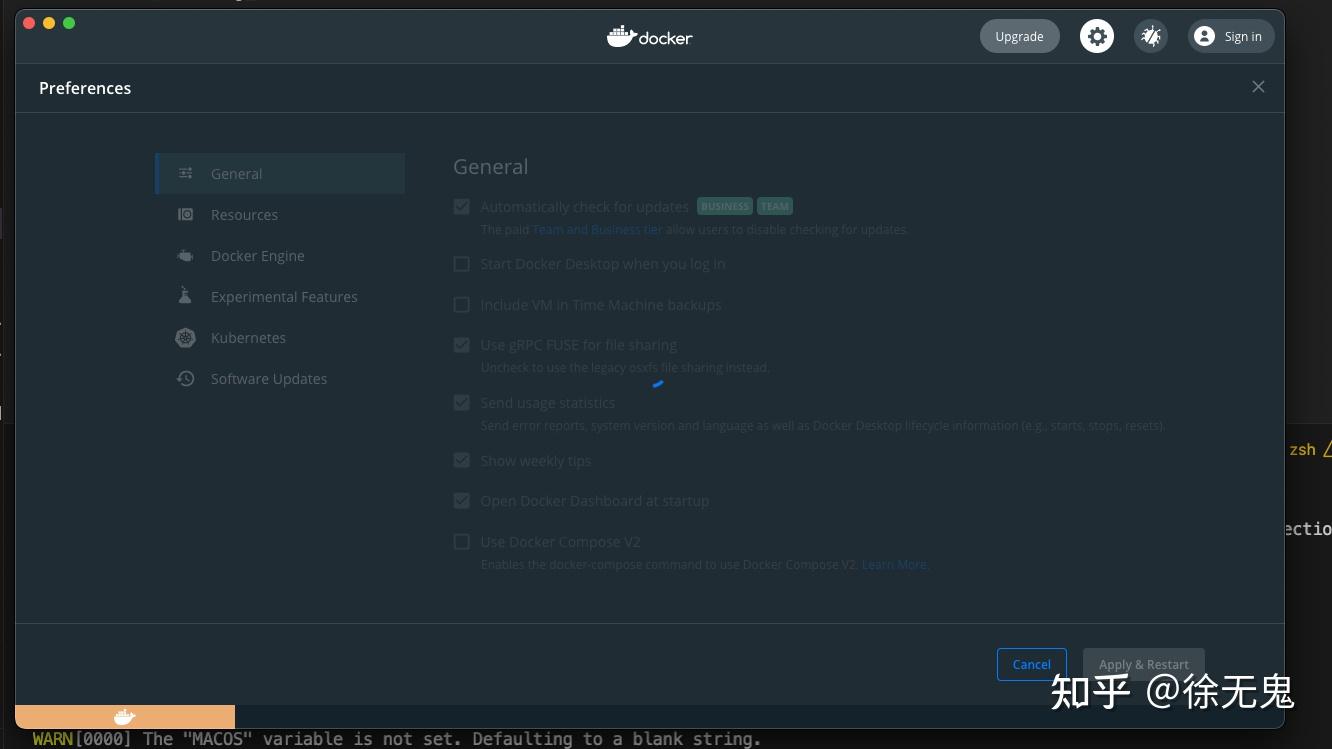Open the Team and Business tier link
The height and width of the screenshot is (749, 1332).
pyautogui.click(x=597, y=229)
